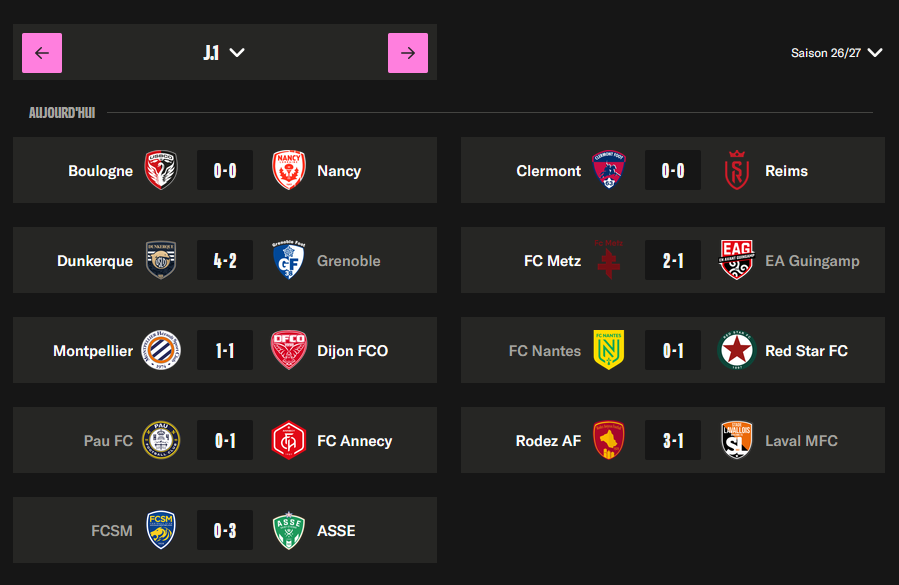Image resolution: width=899 pixels, height=585 pixels.
Task: Open the Rodez AF 3-1 Laval score
Action: (673, 440)
